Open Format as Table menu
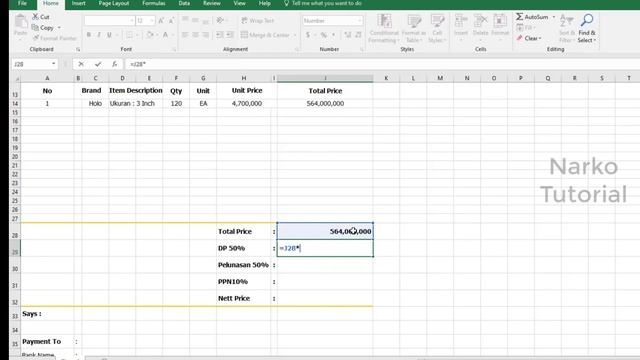Image resolution: width=640 pixels, height=360 pixels. point(413,28)
